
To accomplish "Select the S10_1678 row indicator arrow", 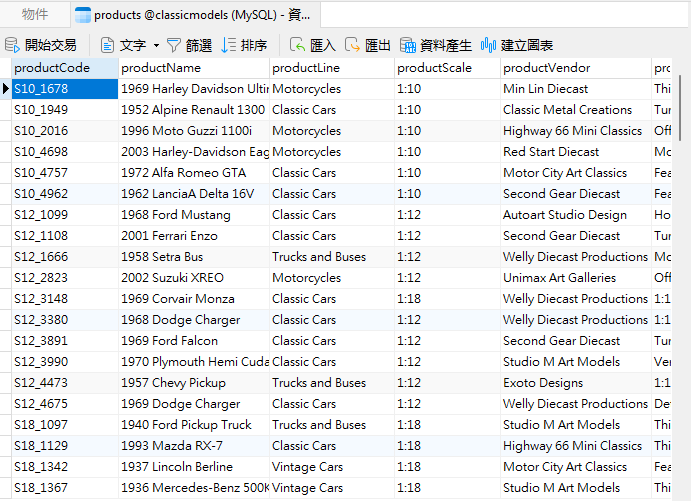I will [6, 89].
